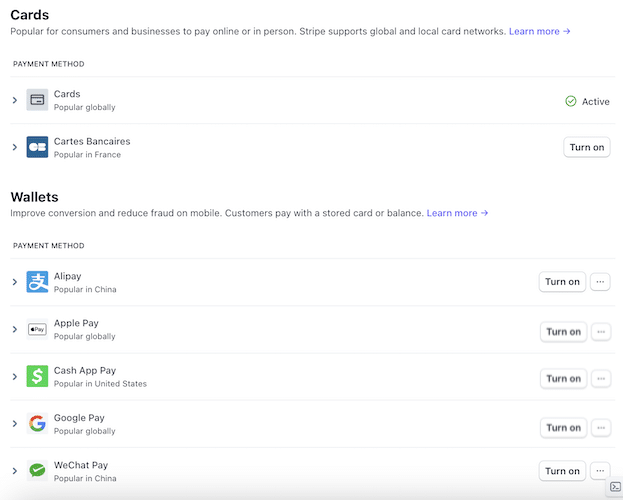Open more options menu for Google Pay

[x=601, y=428]
